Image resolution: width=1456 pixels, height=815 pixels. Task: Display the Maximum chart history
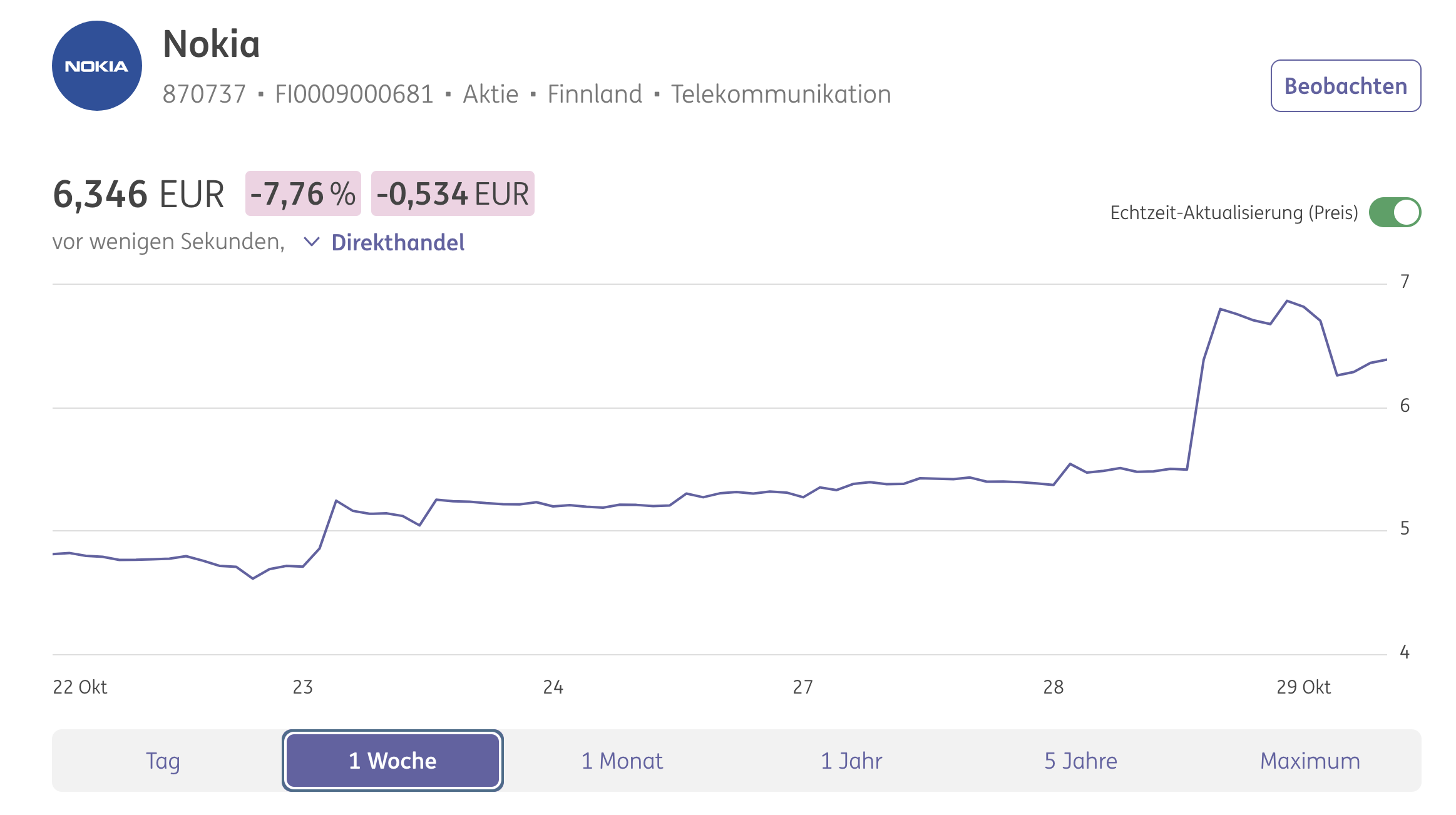point(1310,761)
